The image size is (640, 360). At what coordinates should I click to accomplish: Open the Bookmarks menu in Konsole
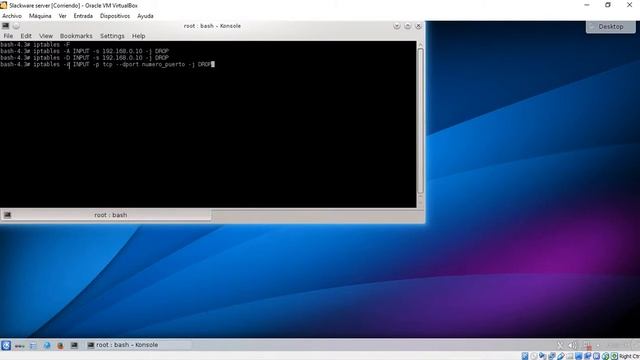[x=76, y=36]
